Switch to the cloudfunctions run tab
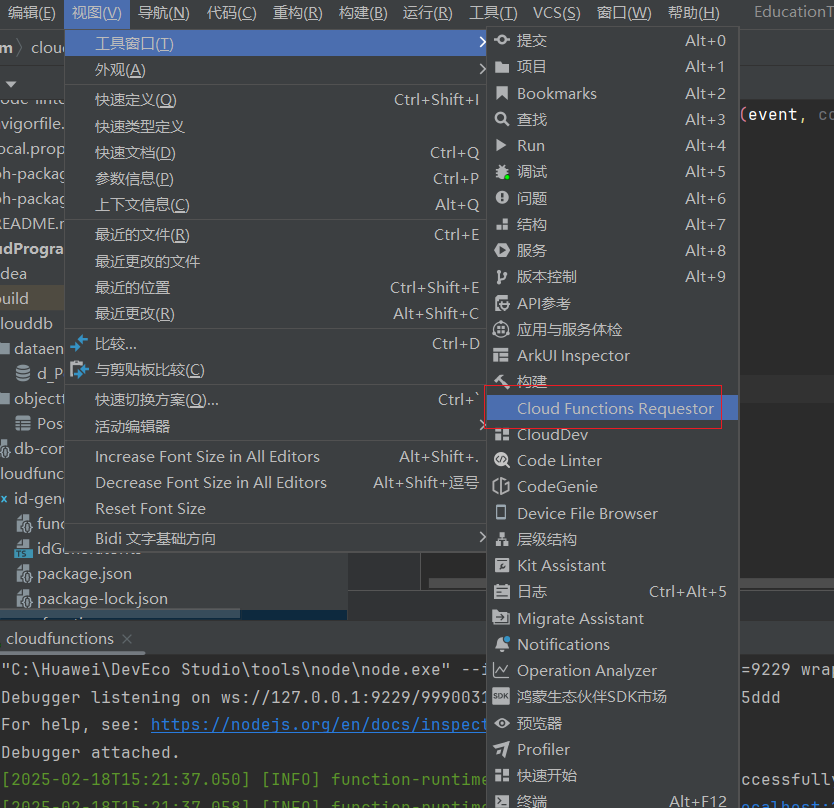 [x=60, y=639]
